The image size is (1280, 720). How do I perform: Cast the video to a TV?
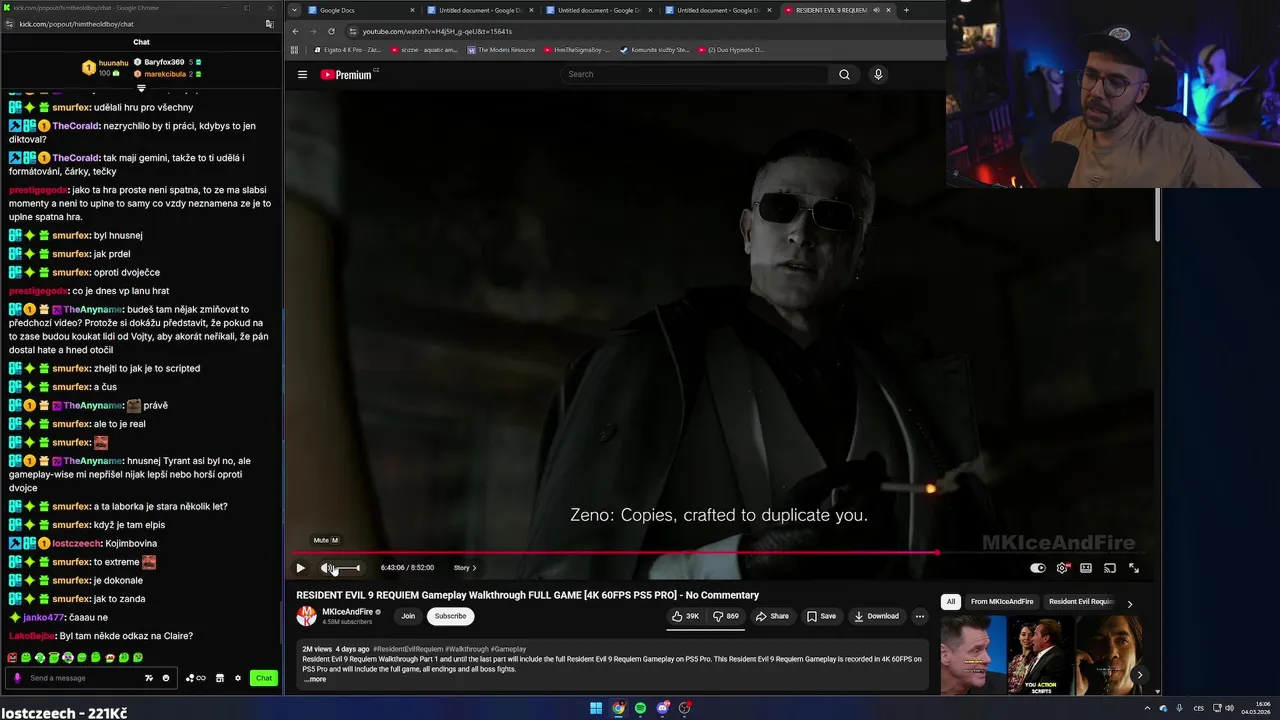(x=1110, y=568)
